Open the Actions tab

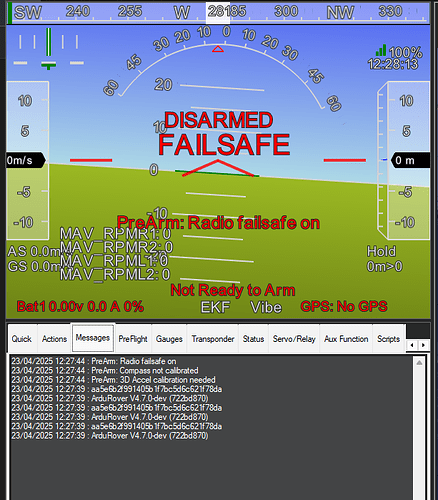point(54,339)
